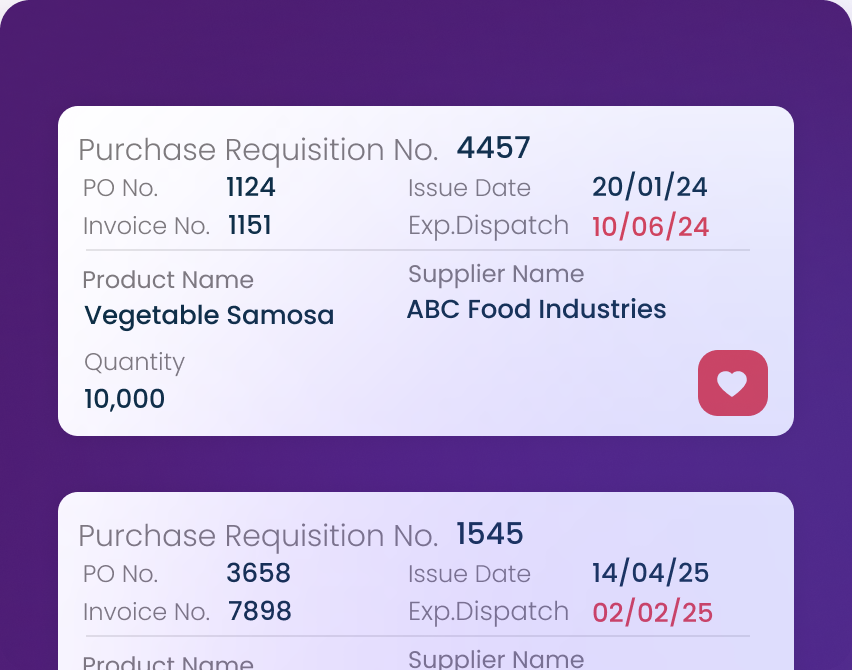This screenshot has height=670, width=852.
Task: Click the quantity value 10,000
Action: coord(125,399)
